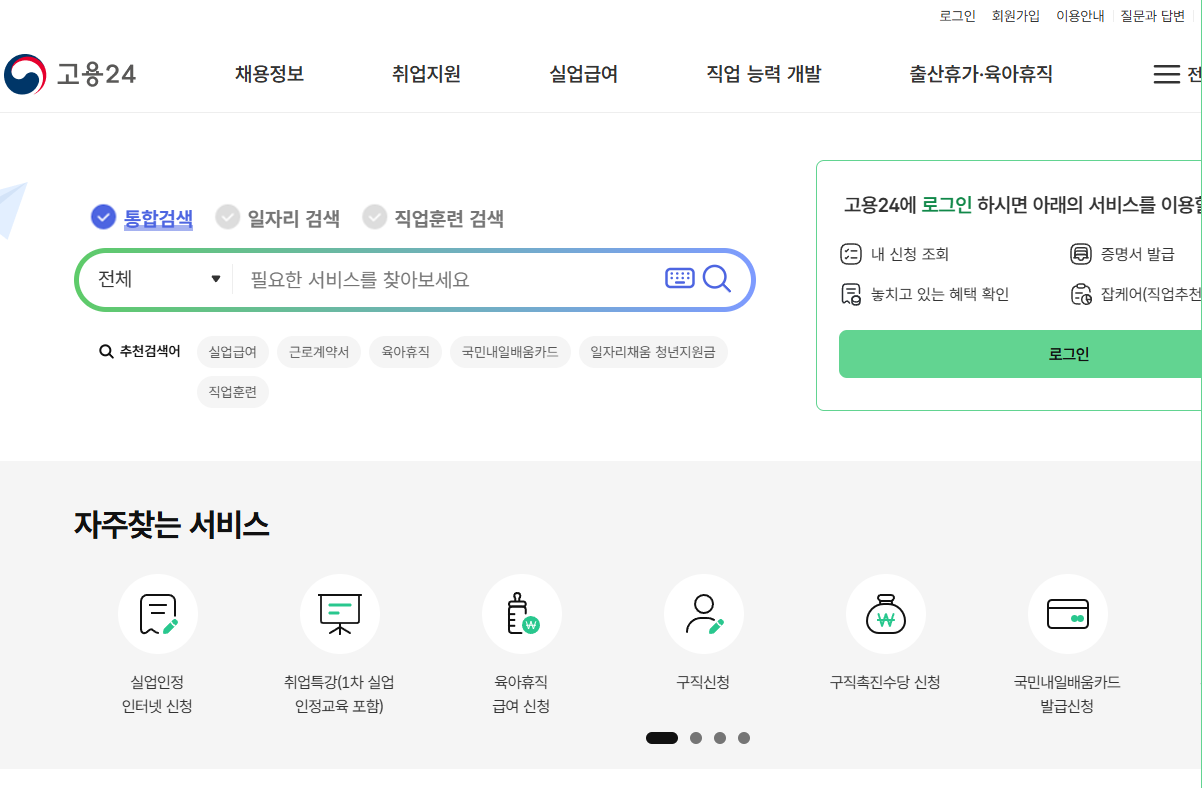Select the 통합검색 radio option
The width and height of the screenshot is (1202, 788).
coord(104,217)
